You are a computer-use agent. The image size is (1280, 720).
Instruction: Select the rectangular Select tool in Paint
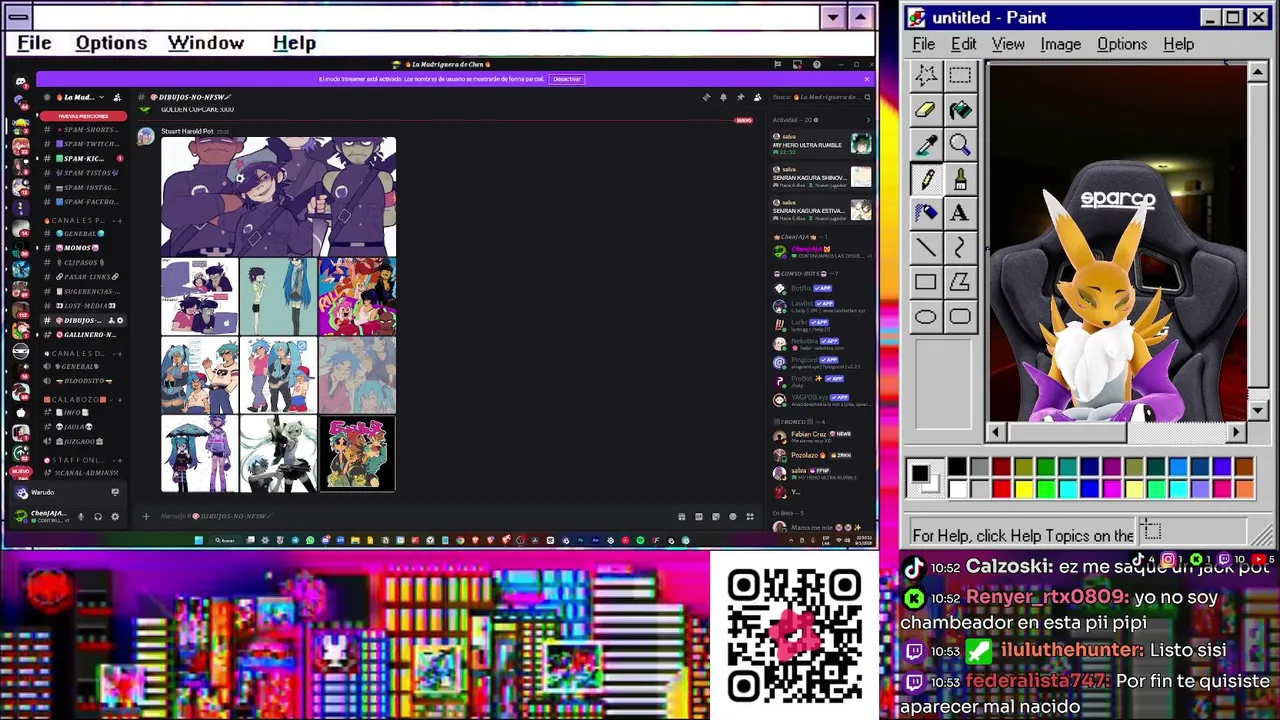click(x=960, y=76)
